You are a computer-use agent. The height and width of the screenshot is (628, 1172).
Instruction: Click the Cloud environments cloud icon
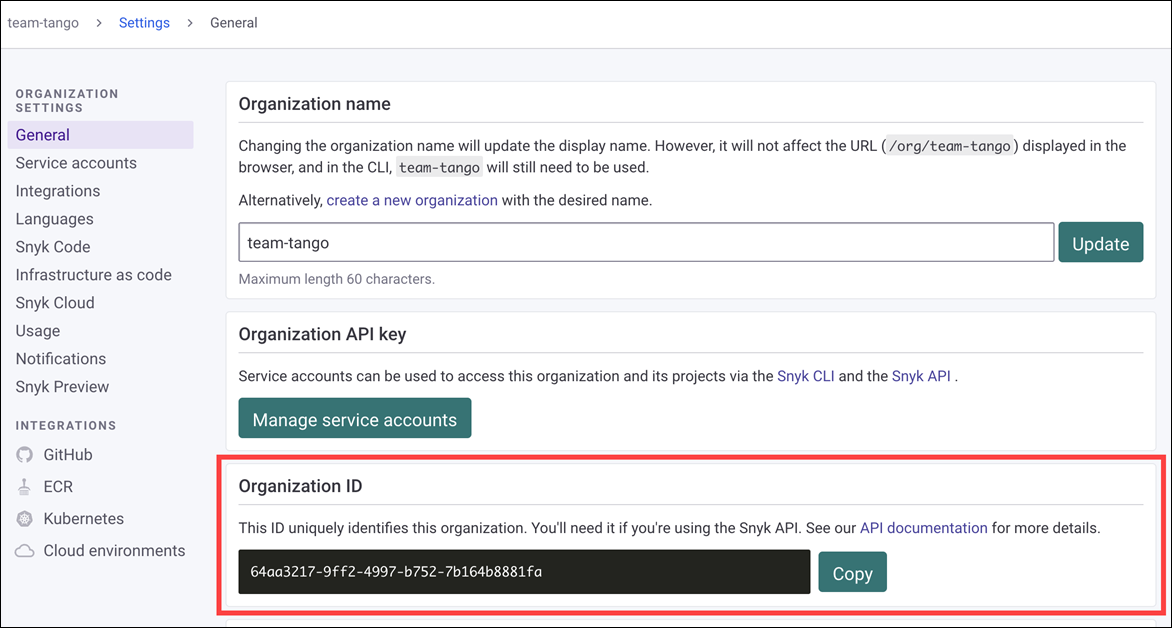point(25,551)
